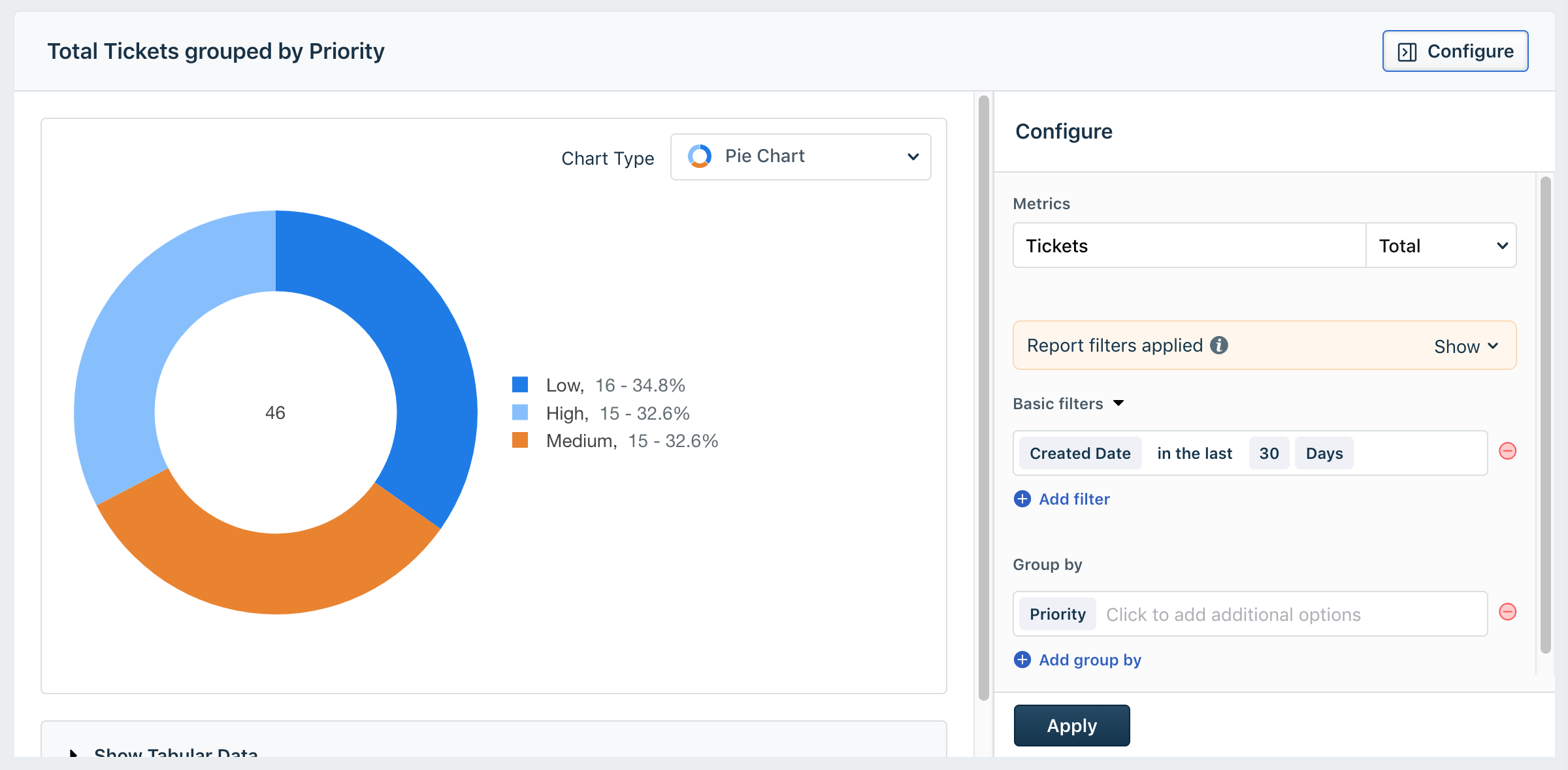
Task: Open the Total metric dropdown
Action: point(1440,246)
